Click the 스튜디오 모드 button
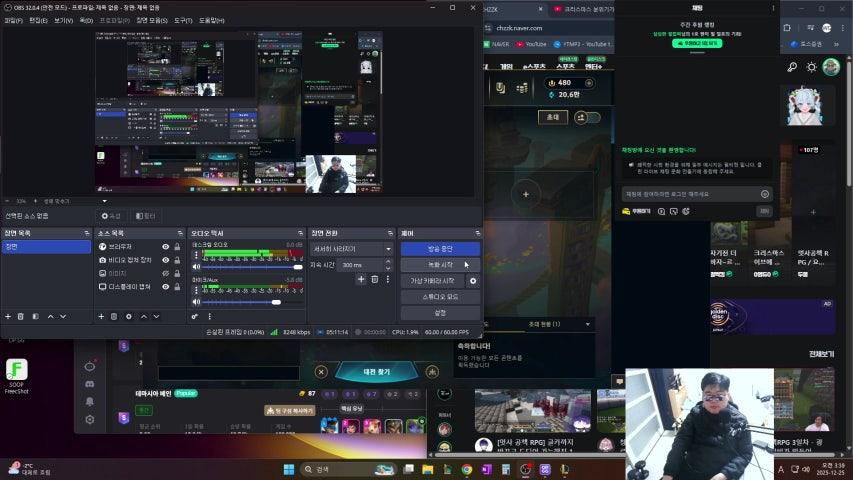Viewport: 853px width, 480px height. 440,297
